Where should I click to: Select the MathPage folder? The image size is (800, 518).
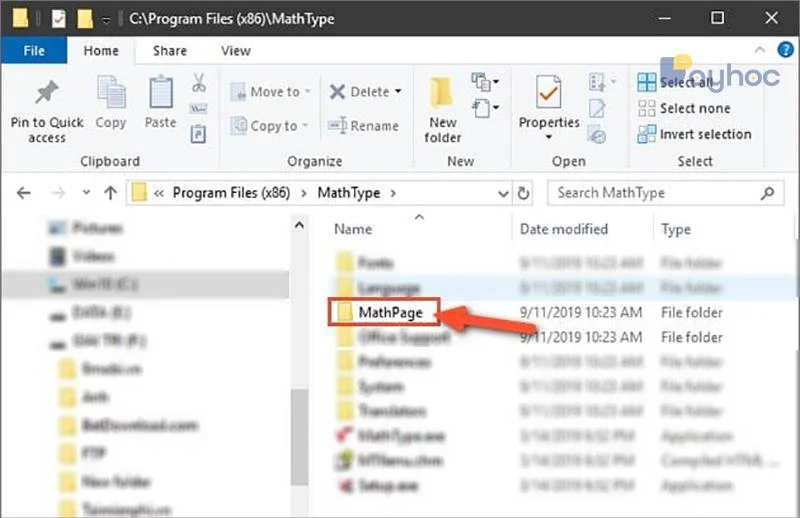click(384, 312)
